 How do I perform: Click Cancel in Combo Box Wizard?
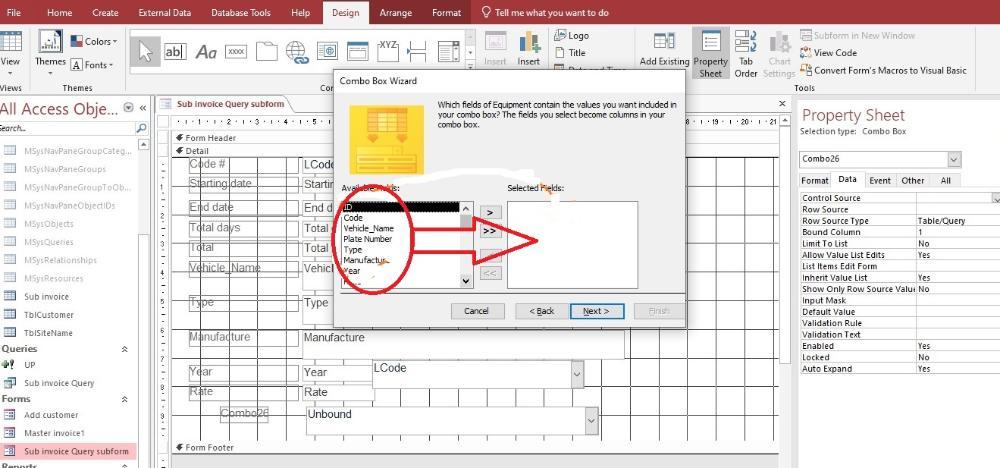click(x=476, y=311)
